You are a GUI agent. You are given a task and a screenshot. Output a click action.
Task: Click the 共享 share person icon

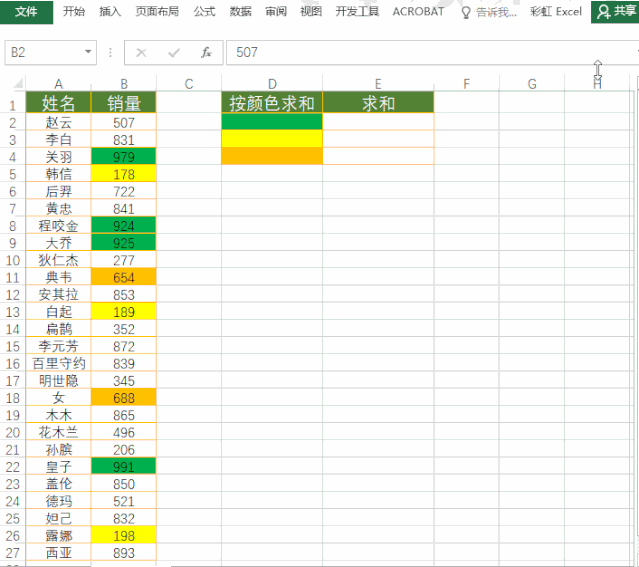click(x=603, y=11)
